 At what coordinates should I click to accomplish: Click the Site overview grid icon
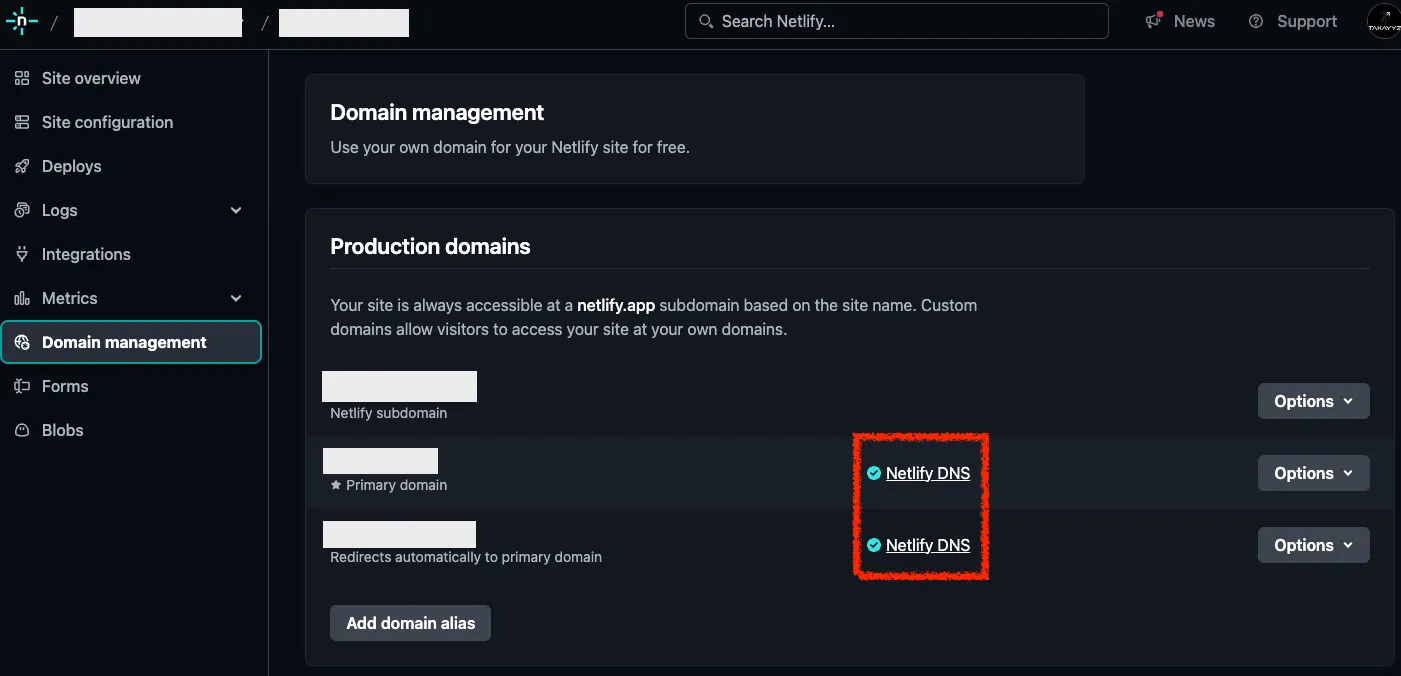pyautogui.click(x=22, y=78)
